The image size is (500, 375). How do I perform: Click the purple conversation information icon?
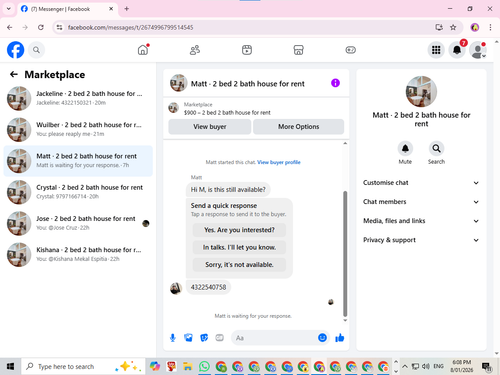click(335, 83)
